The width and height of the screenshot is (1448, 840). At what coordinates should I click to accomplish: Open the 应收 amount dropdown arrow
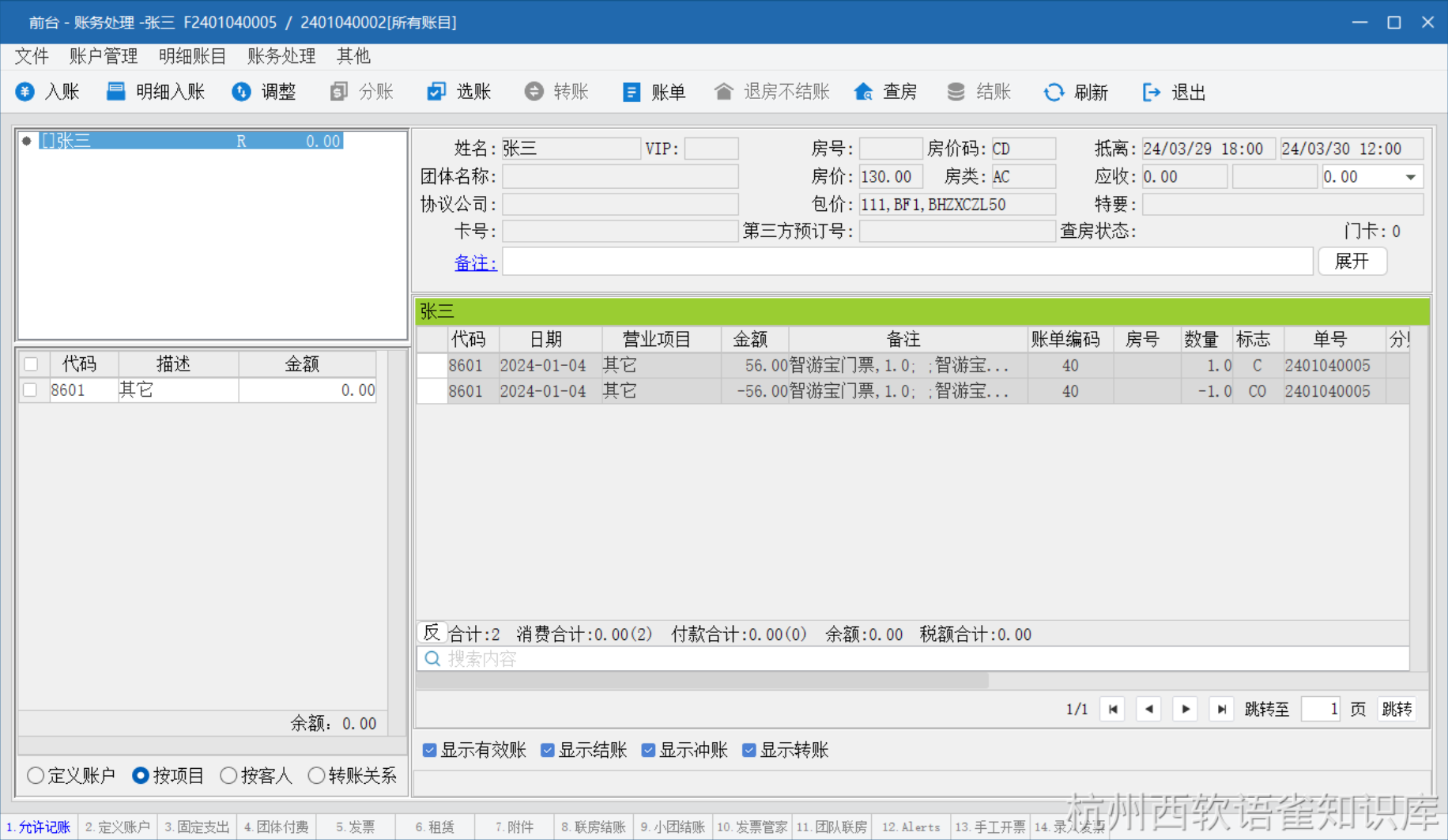coord(1411,177)
